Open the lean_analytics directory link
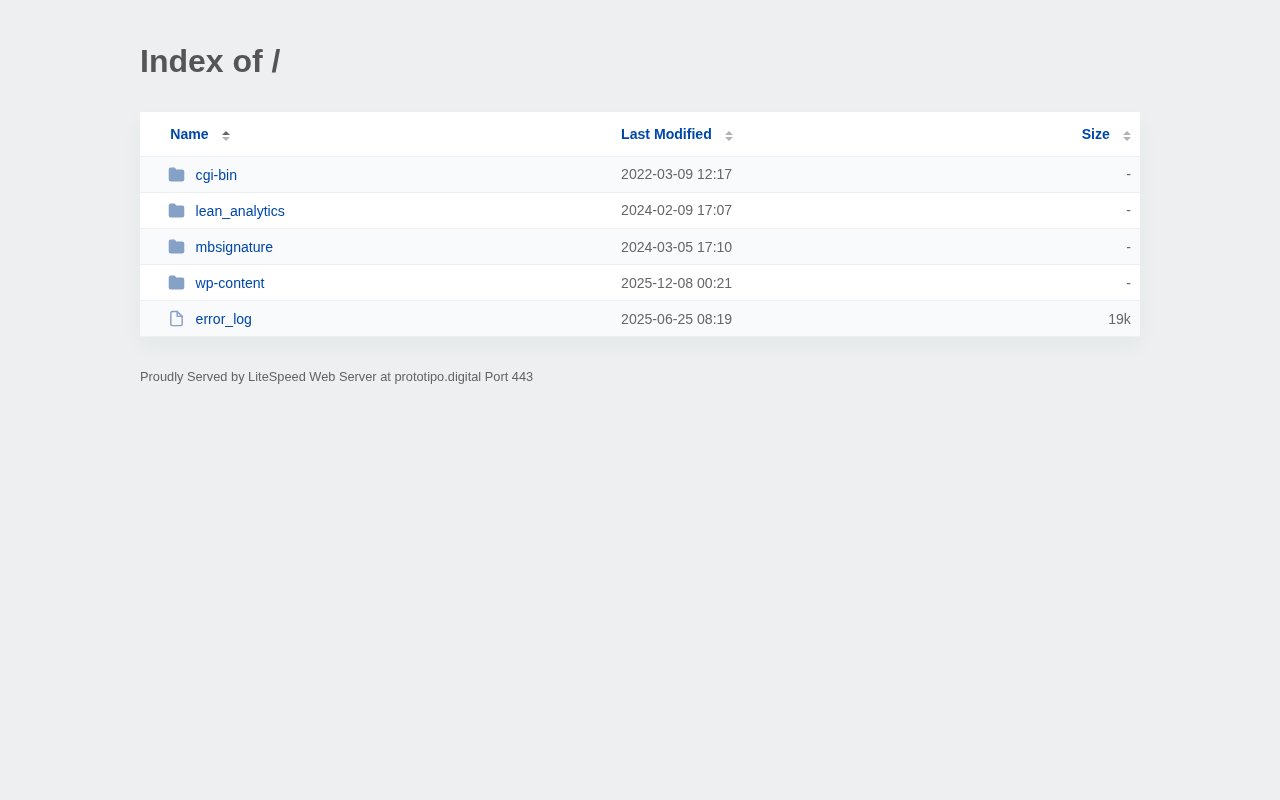The image size is (1280, 800). pos(240,211)
